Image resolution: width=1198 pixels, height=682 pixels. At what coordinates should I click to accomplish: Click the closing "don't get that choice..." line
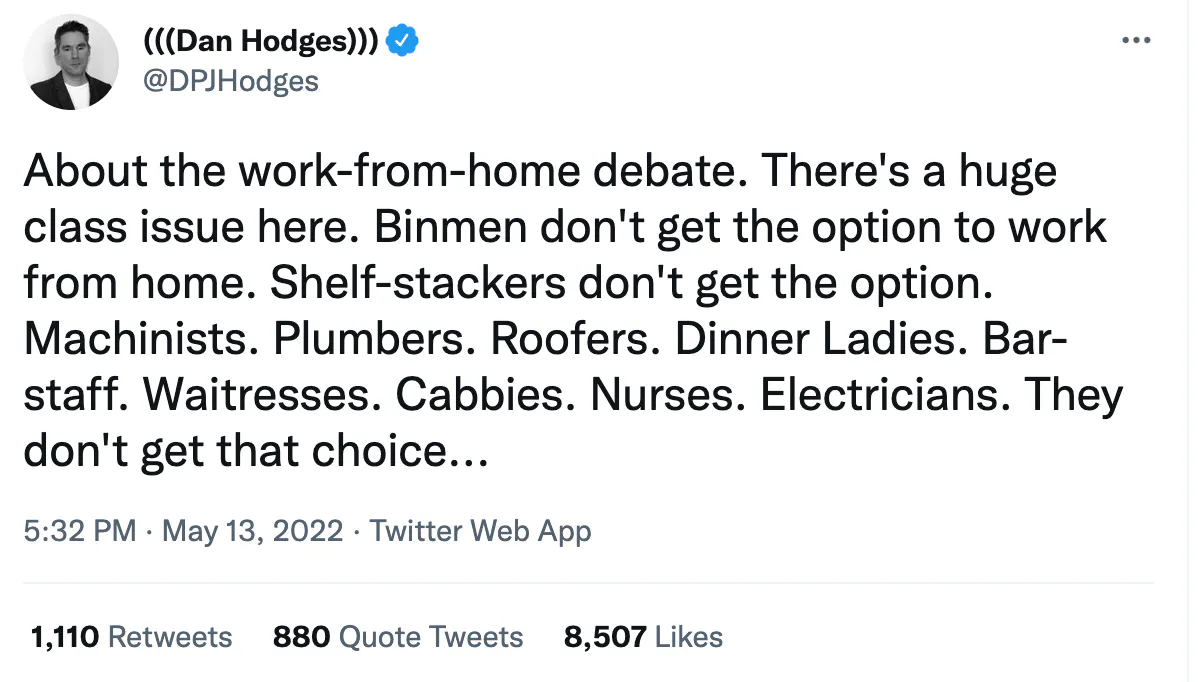(x=255, y=452)
